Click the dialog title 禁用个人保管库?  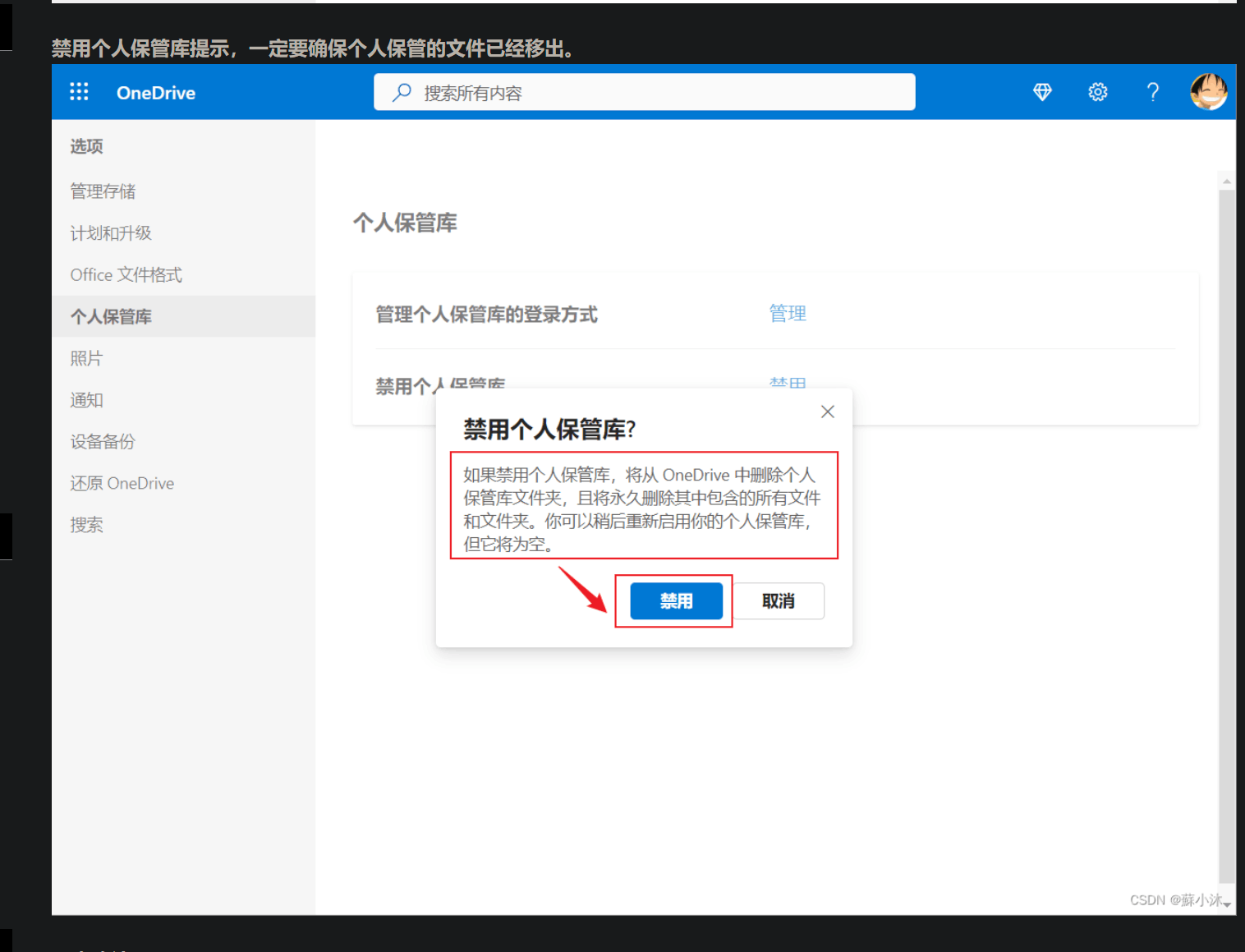click(549, 429)
